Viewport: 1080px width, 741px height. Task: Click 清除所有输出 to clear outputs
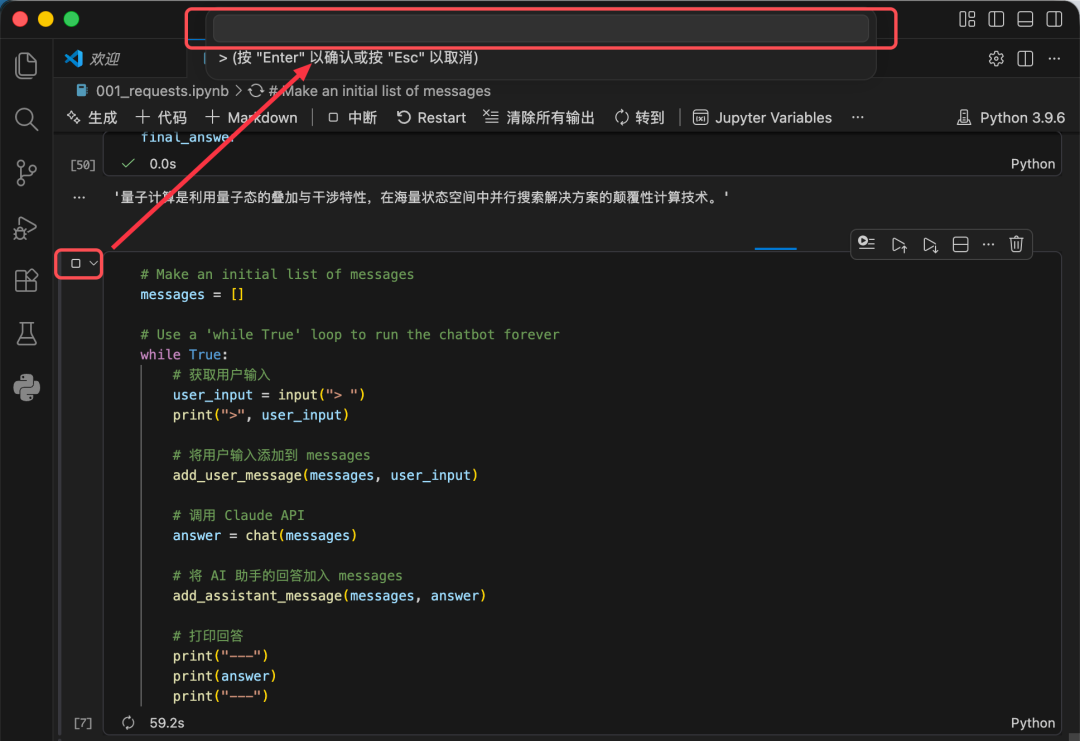click(539, 118)
